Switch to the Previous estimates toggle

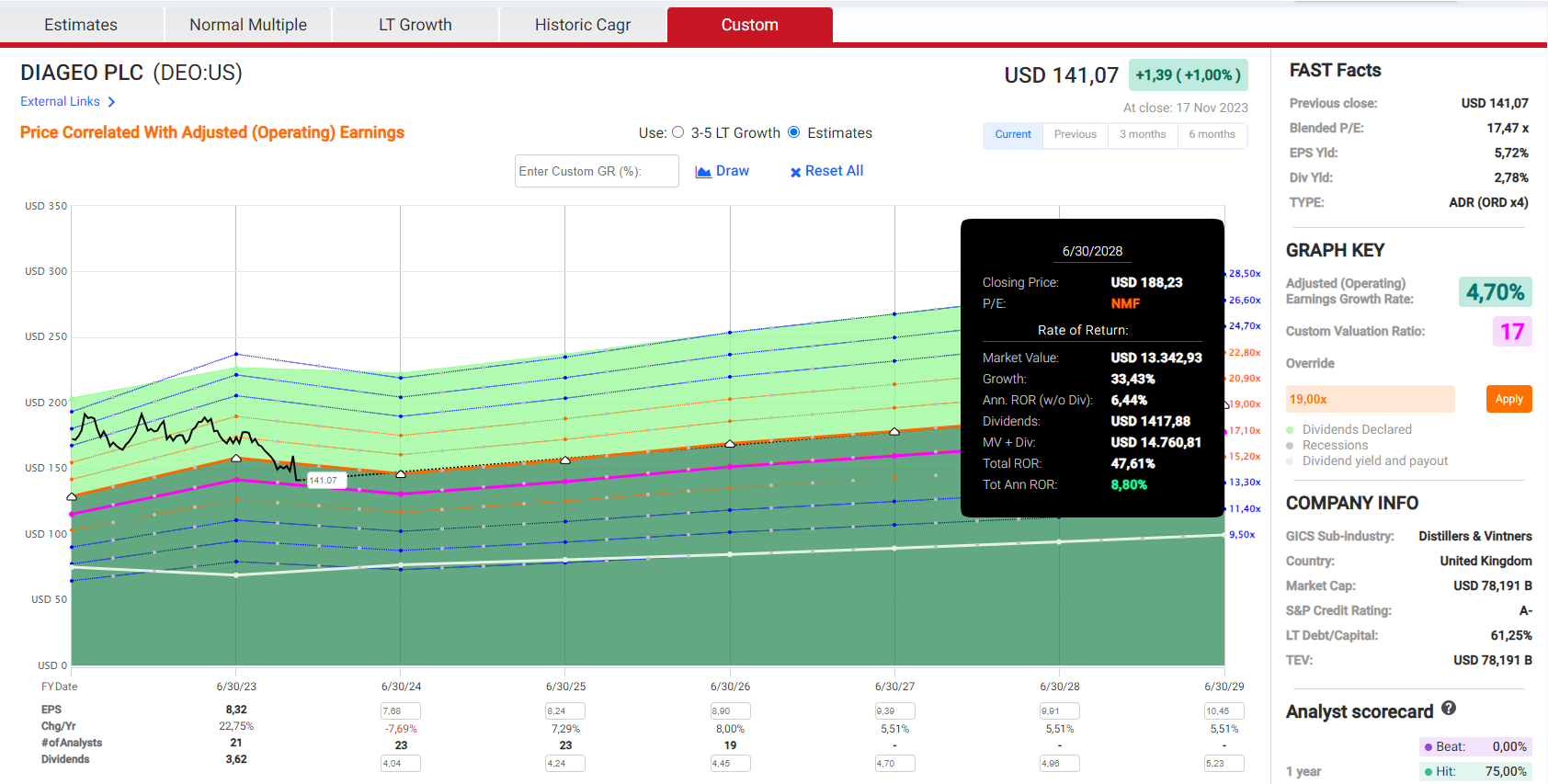coord(1075,134)
